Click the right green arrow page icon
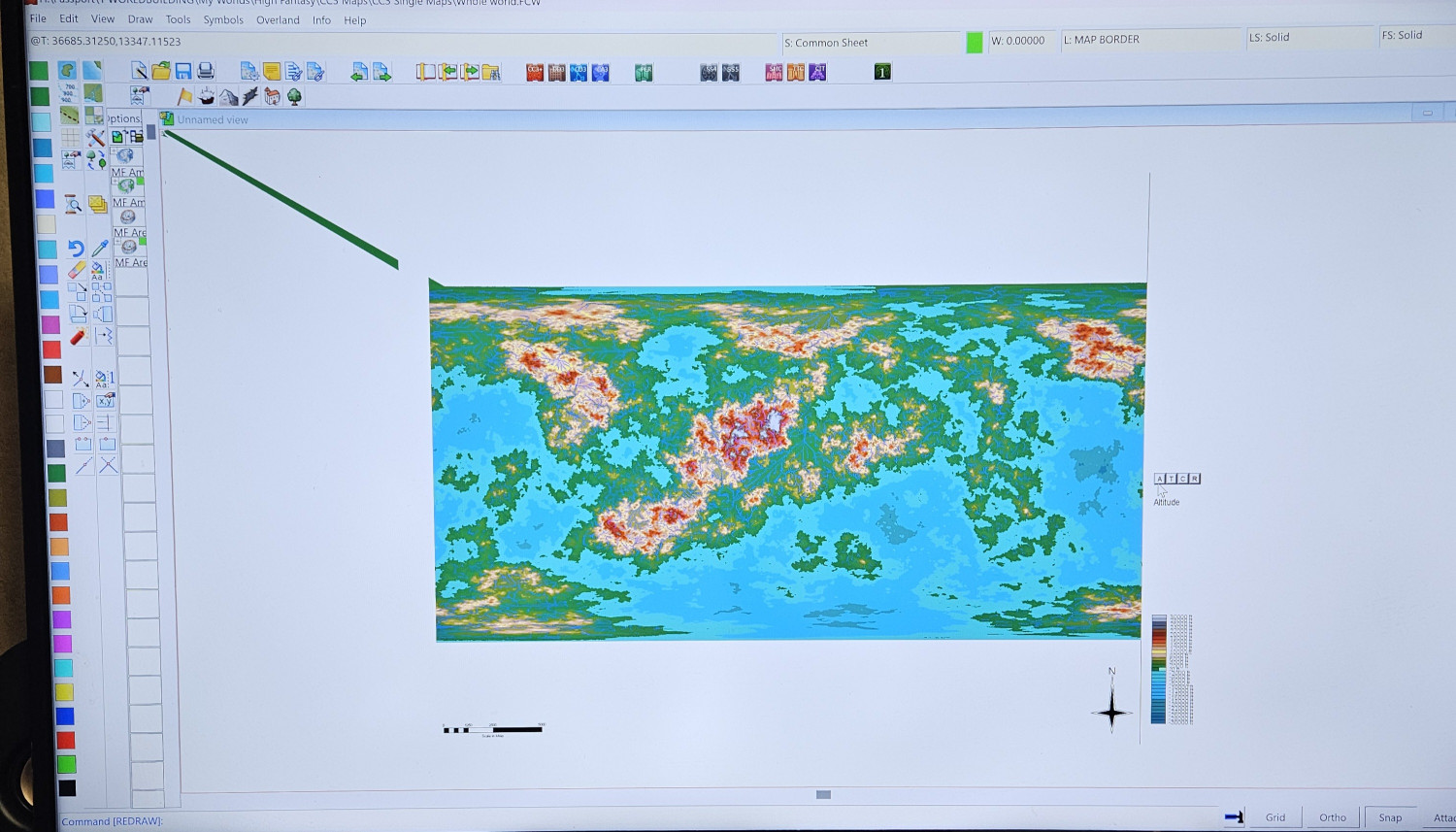This screenshot has height=832, width=1456. [x=381, y=72]
